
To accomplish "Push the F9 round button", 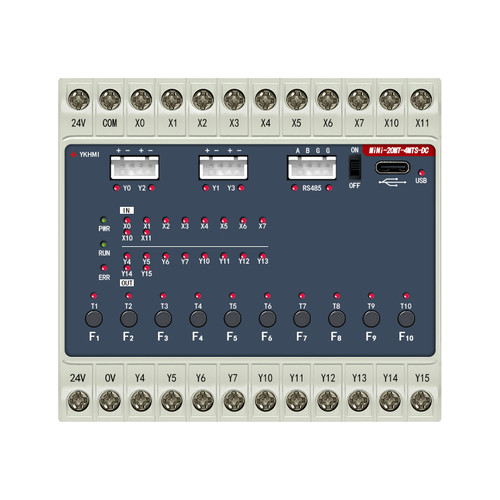I will [x=371, y=318].
